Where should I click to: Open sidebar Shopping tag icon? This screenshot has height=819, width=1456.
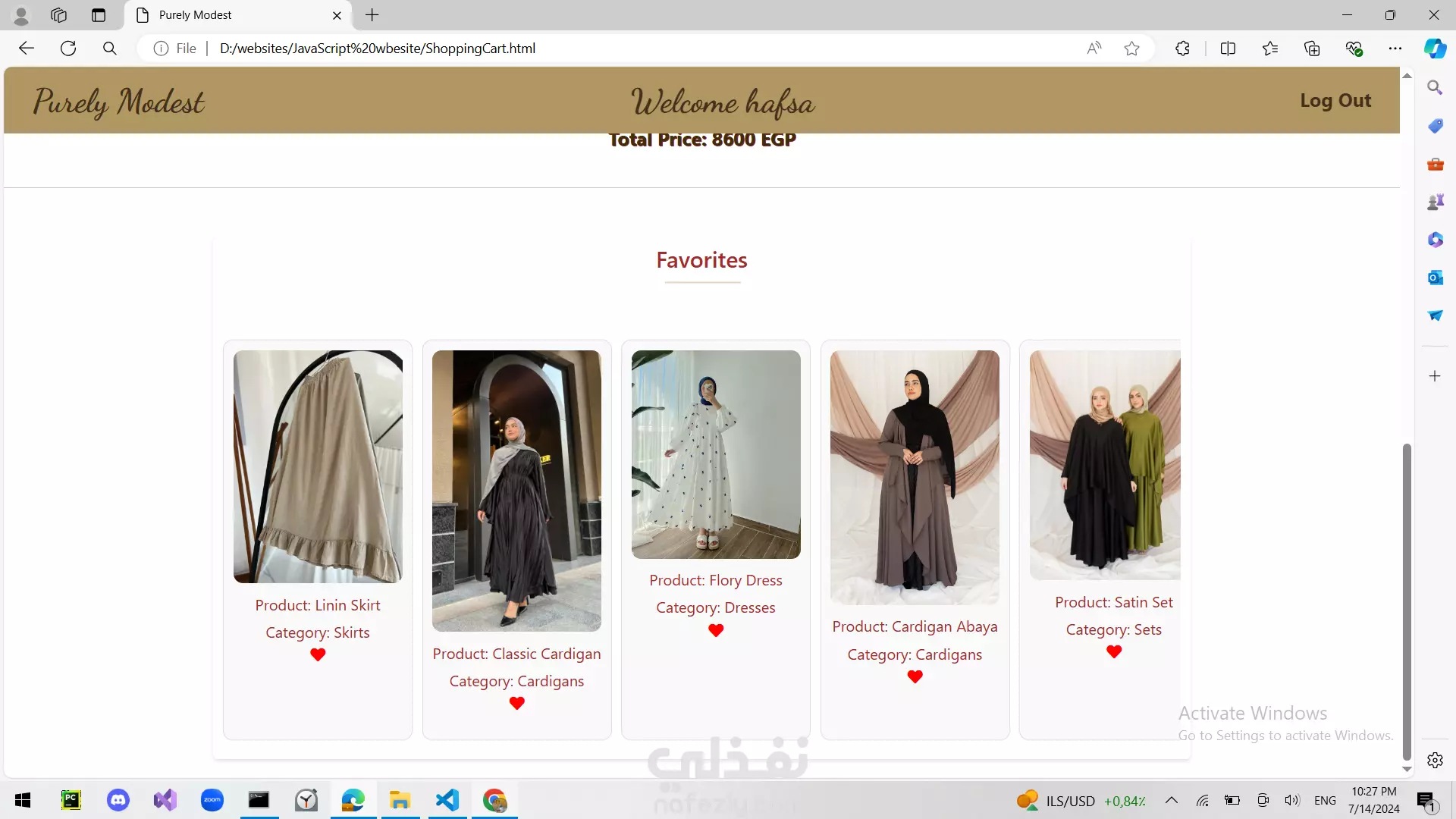(1435, 126)
